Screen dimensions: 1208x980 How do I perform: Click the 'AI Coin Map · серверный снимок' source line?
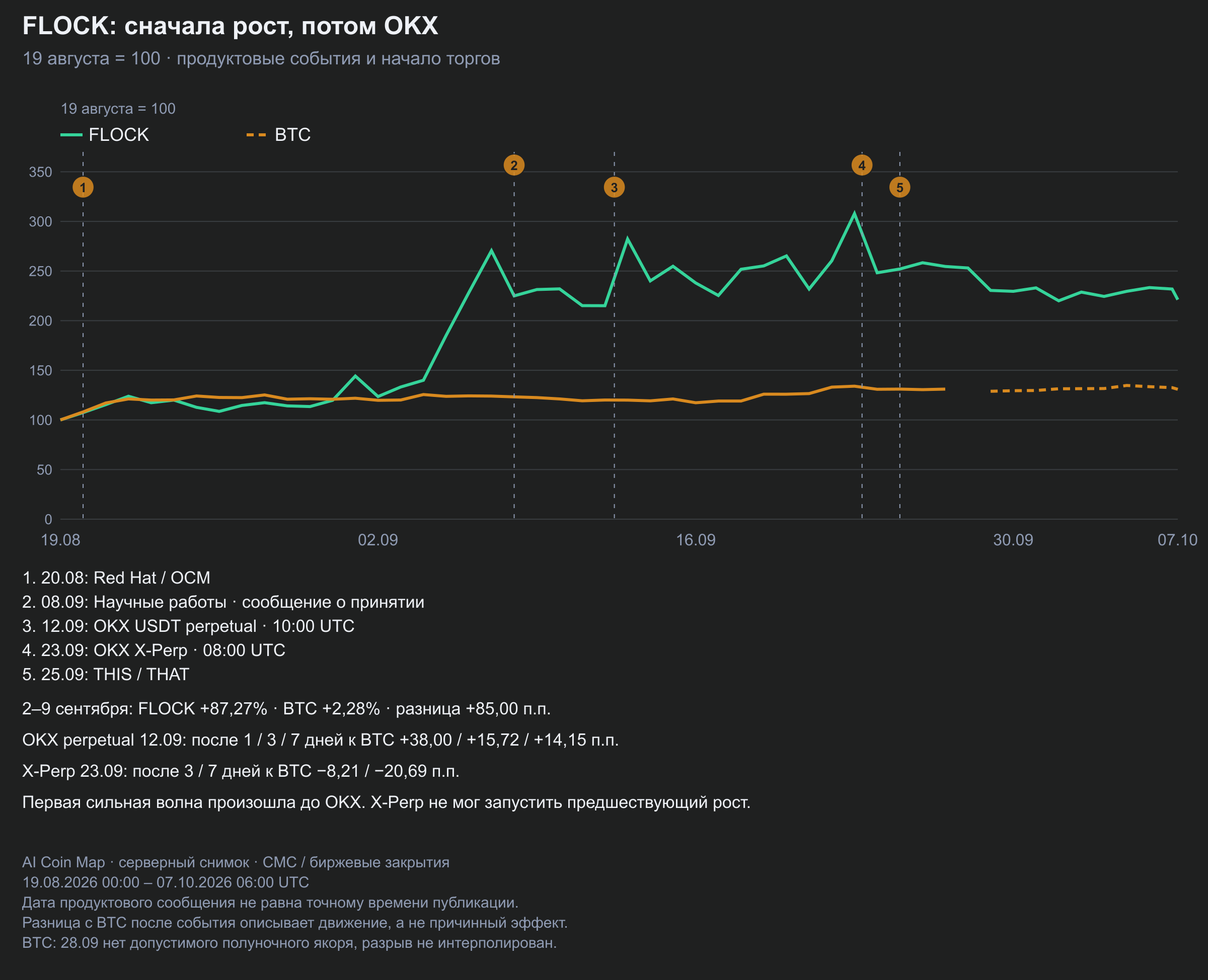236,863
